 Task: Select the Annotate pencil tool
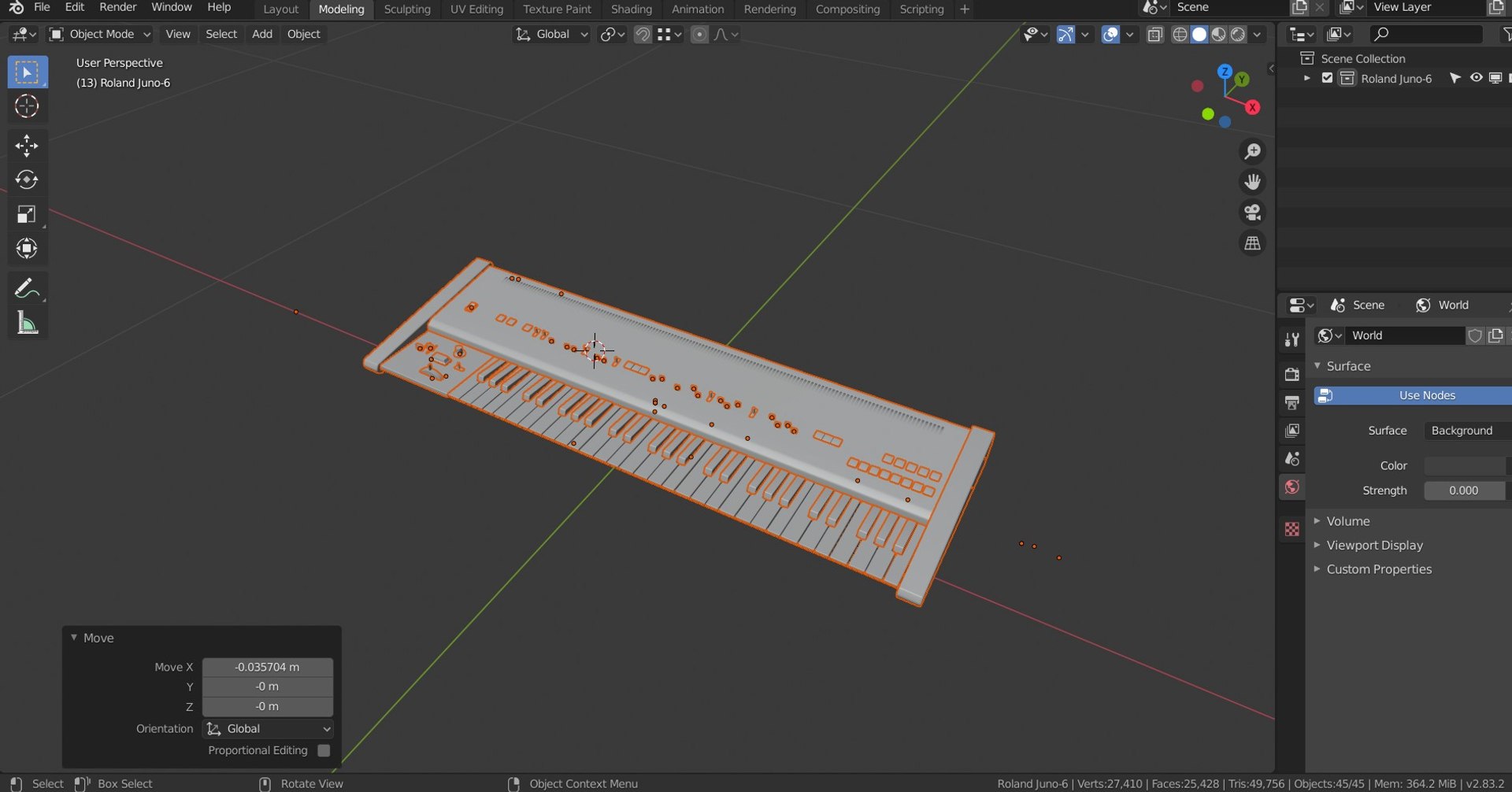[x=27, y=289]
